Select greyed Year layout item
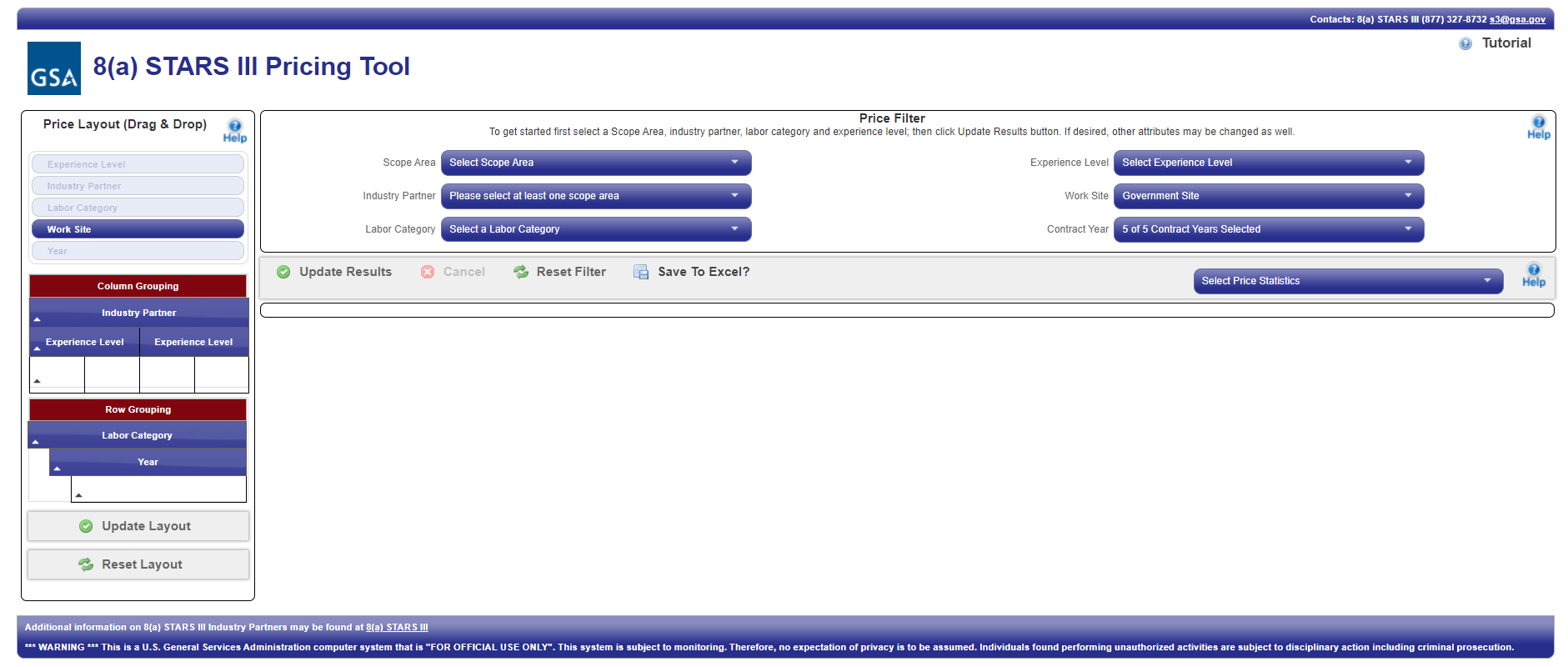1568x667 pixels. [x=138, y=251]
